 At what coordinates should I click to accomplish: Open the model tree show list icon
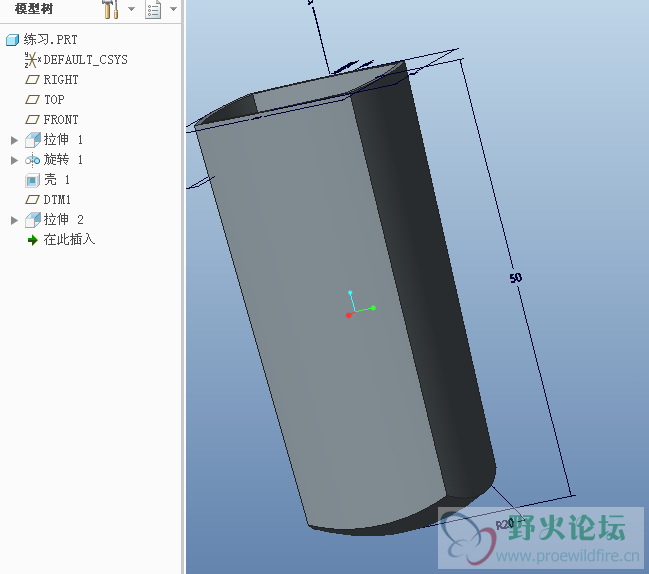point(153,10)
